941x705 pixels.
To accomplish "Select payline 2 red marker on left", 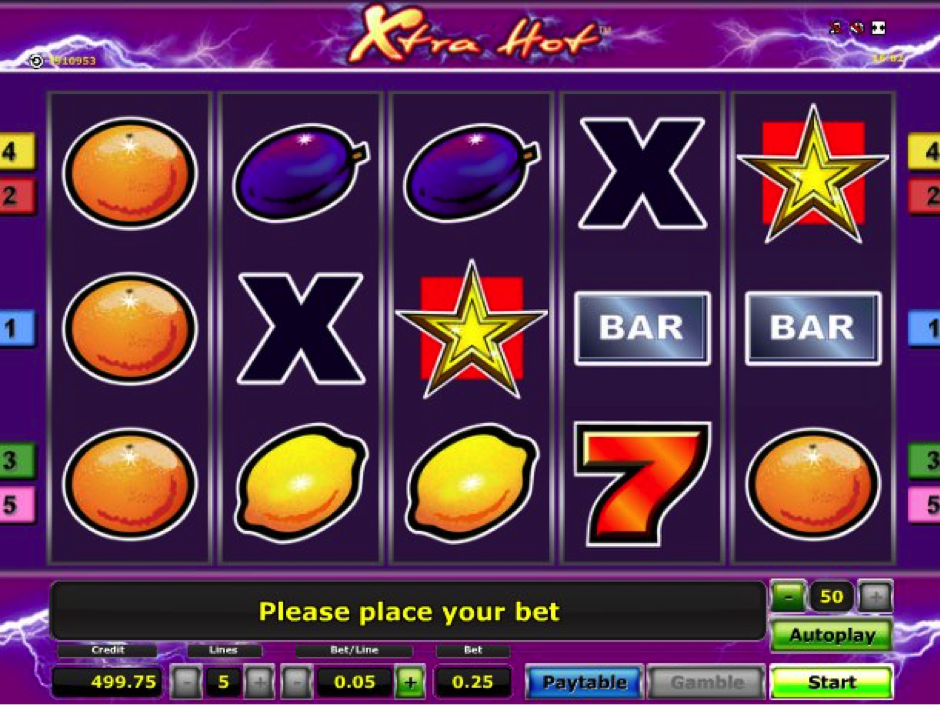I will point(16,195).
